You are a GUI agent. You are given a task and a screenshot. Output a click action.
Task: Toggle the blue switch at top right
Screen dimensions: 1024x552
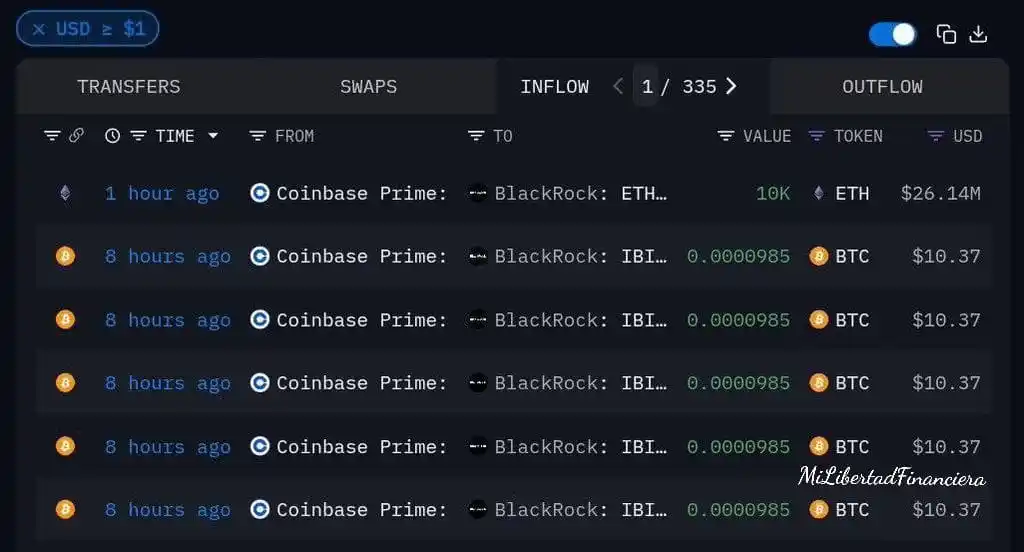892,34
